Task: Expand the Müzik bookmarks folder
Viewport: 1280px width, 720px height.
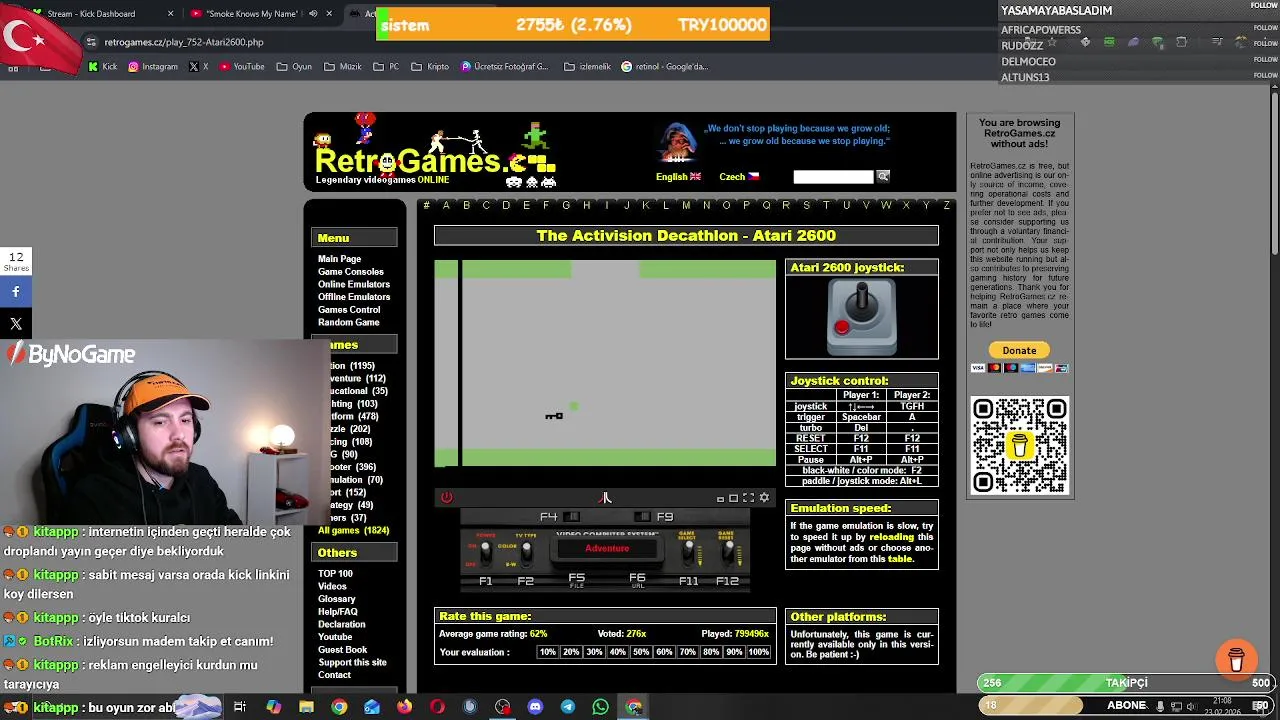Action: click(343, 67)
